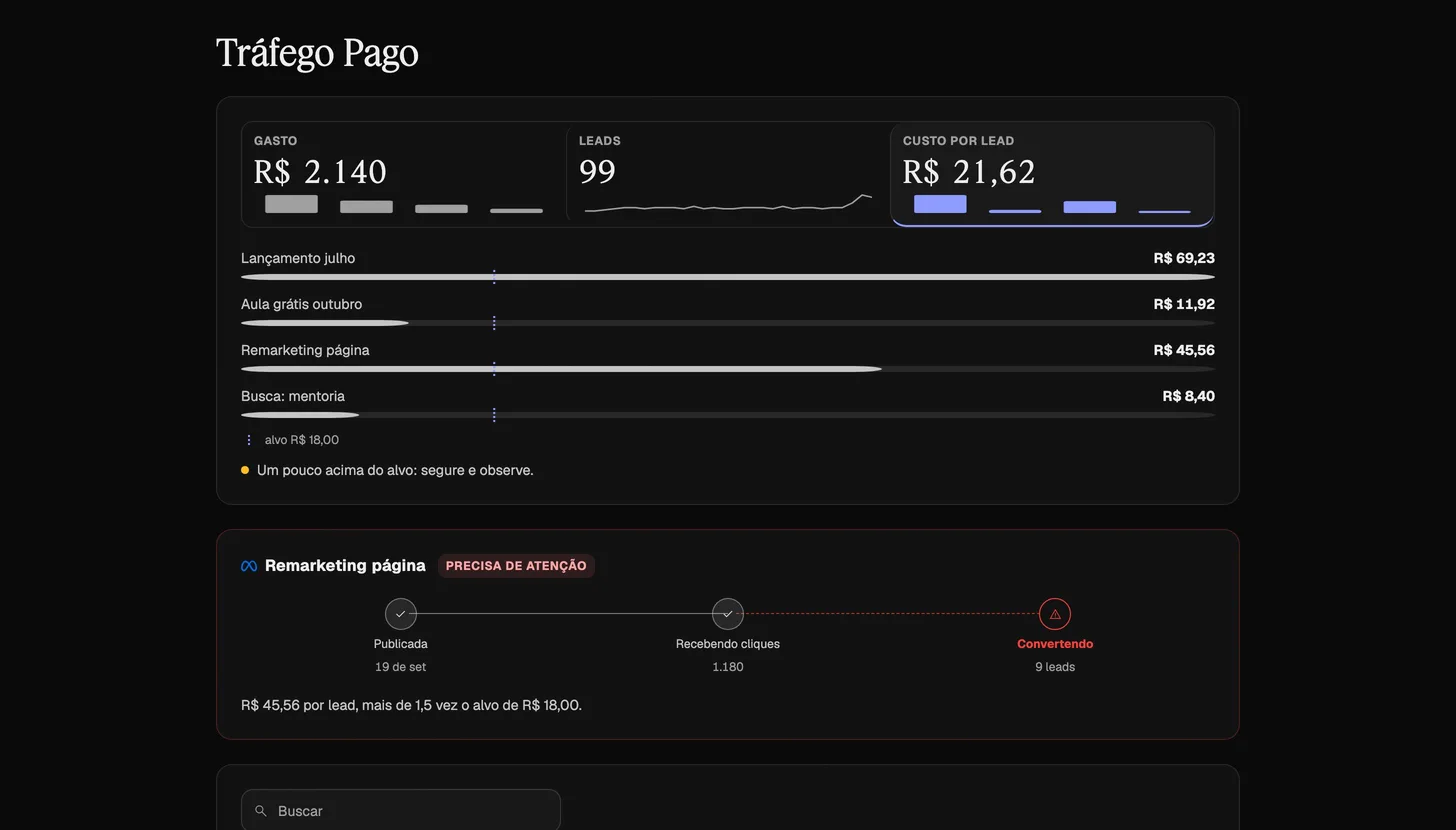The height and width of the screenshot is (830, 1456).
Task: Select the Lançamento julho campaign label
Action: [298, 258]
